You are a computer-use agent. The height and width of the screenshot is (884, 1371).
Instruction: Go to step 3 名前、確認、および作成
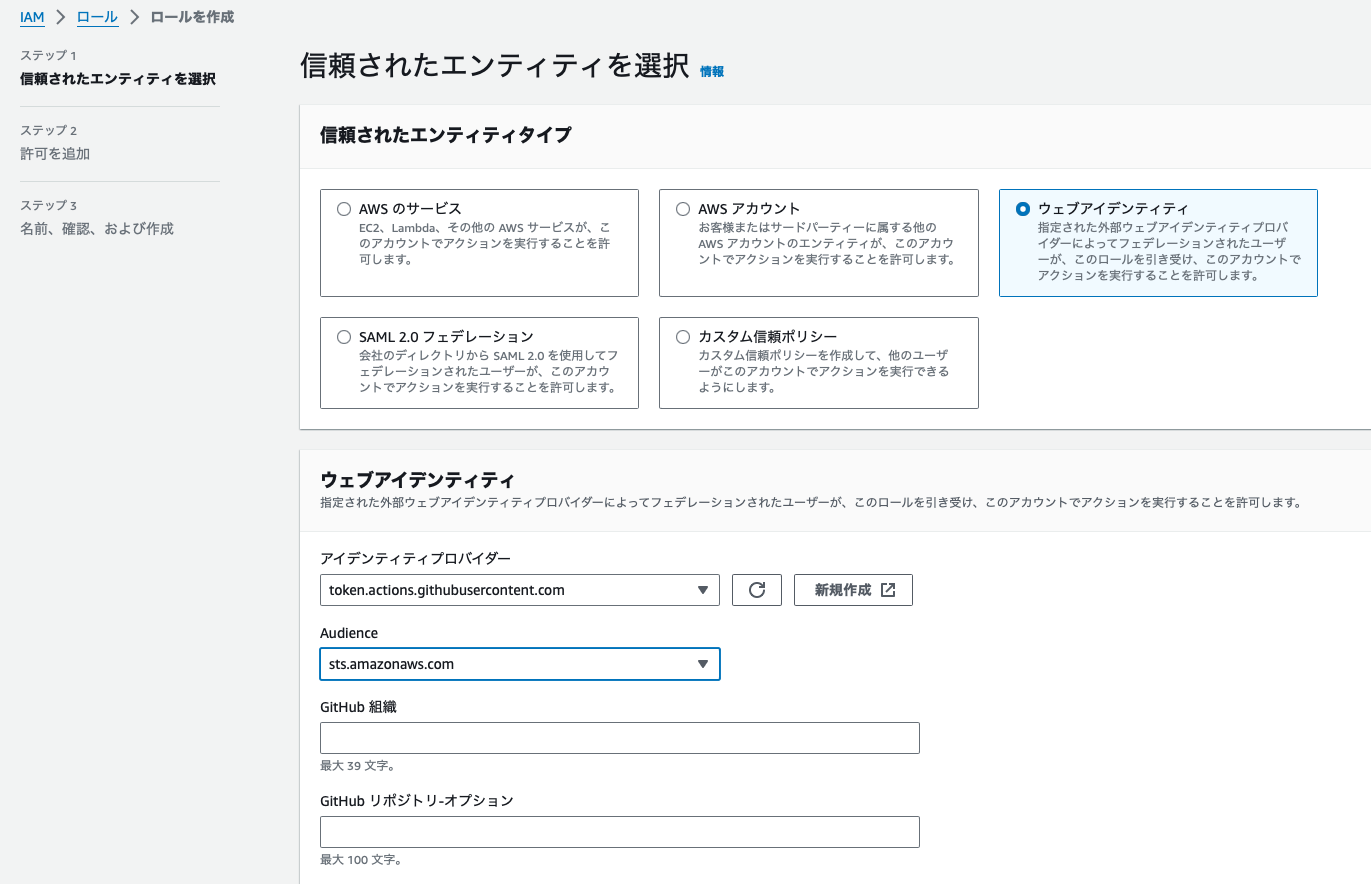pyautogui.click(x=97, y=229)
